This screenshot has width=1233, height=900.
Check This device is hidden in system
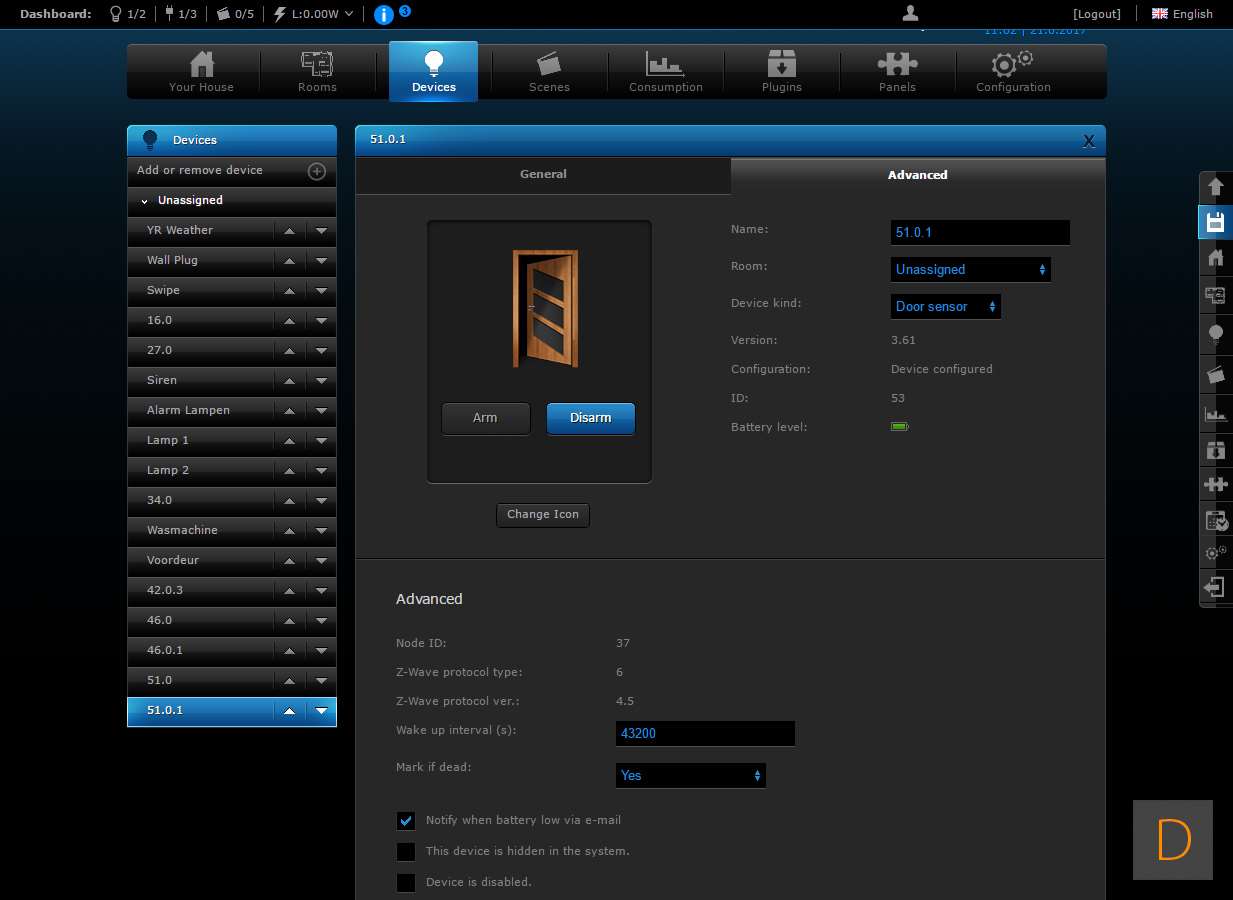pos(406,852)
